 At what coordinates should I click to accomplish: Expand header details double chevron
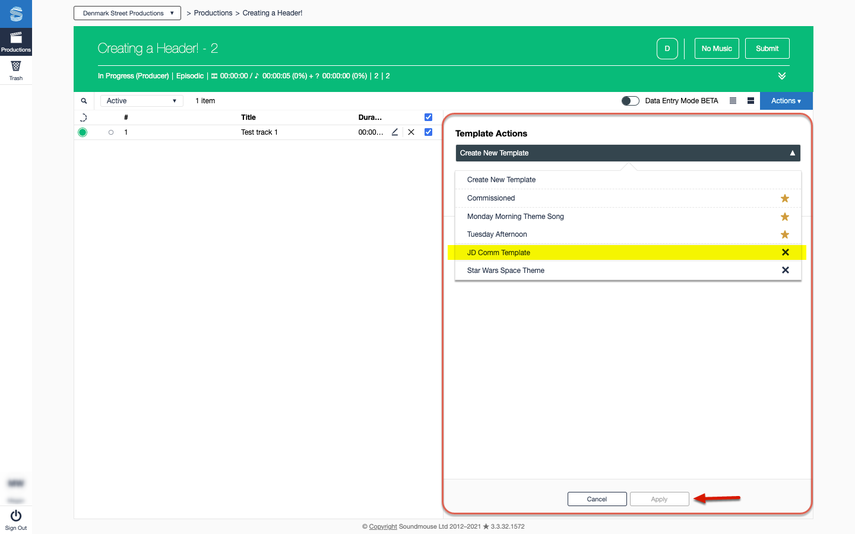tap(782, 76)
